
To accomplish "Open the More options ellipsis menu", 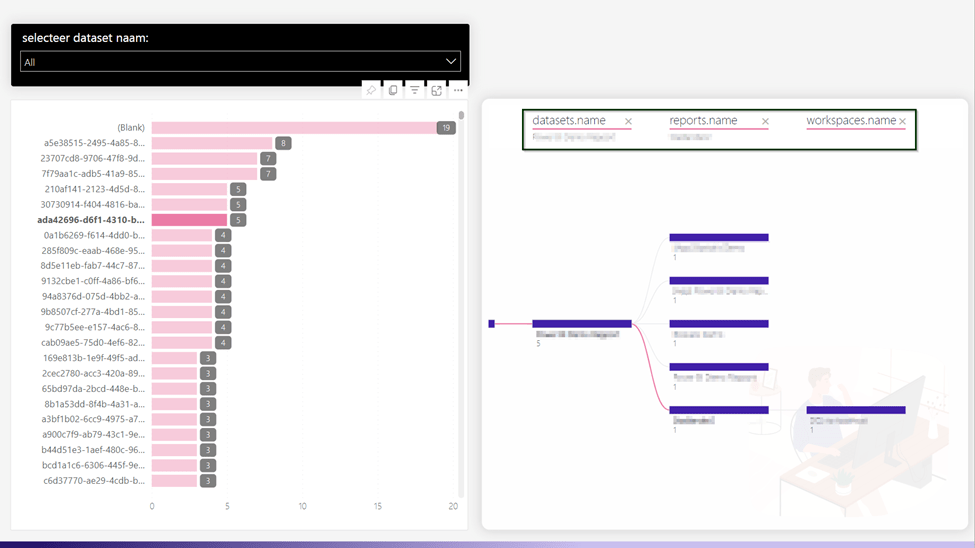I will [458, 90].
